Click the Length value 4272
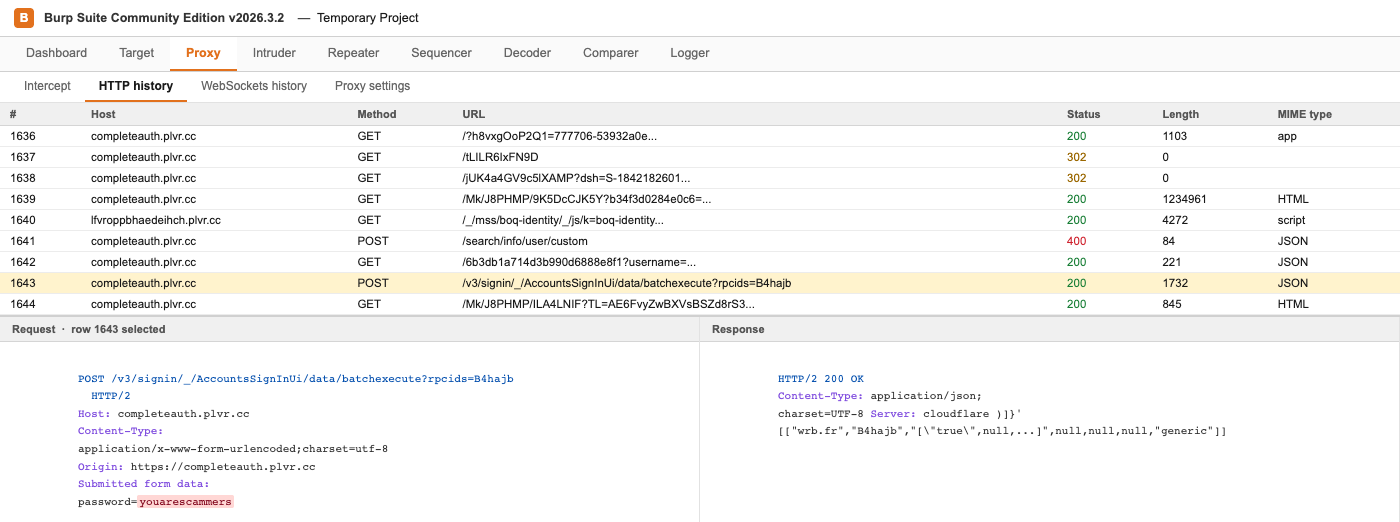 tap(1175, 220)
